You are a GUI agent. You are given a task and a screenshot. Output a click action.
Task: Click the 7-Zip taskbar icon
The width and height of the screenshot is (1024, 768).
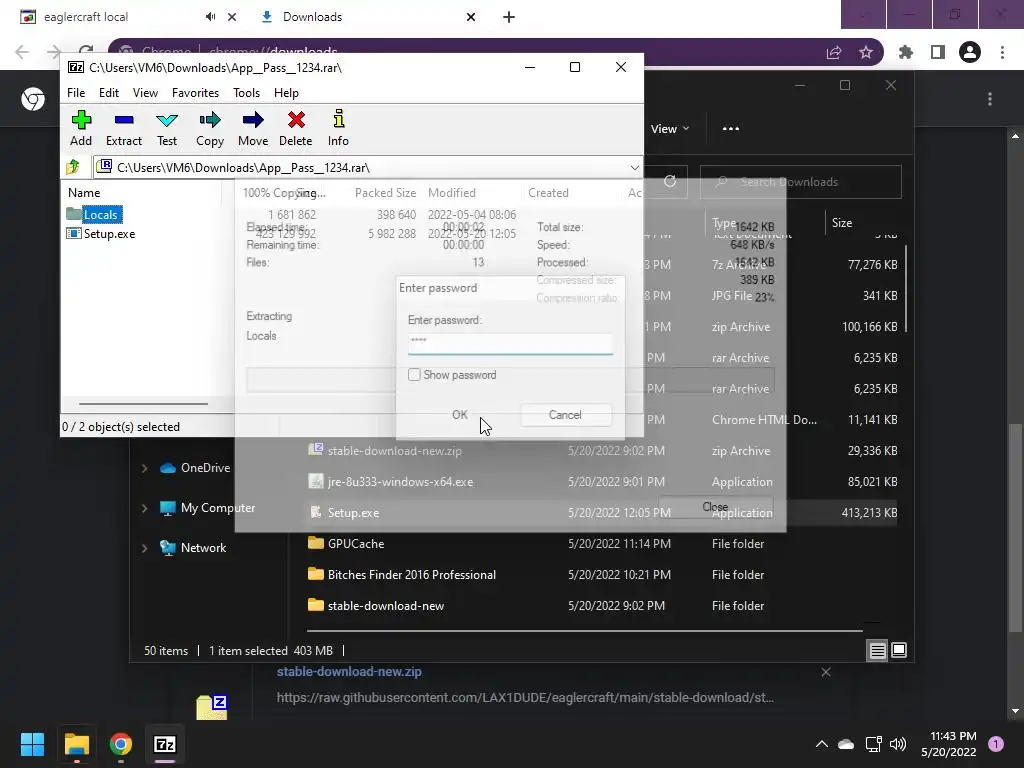click(165, 744)
